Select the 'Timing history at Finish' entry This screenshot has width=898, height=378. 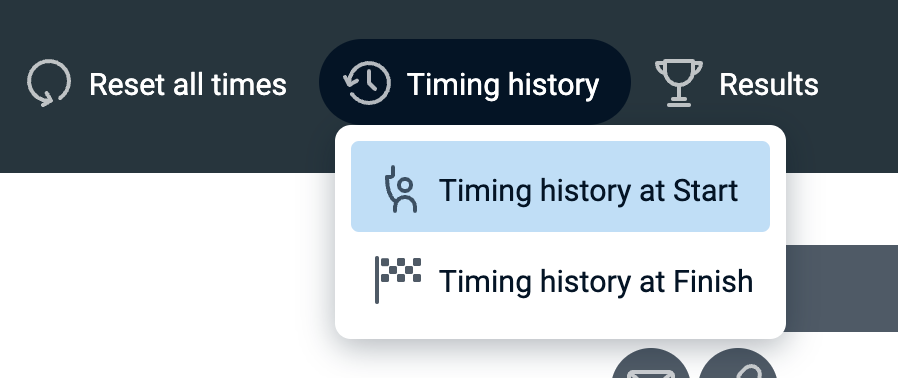[x=560, y=281]
